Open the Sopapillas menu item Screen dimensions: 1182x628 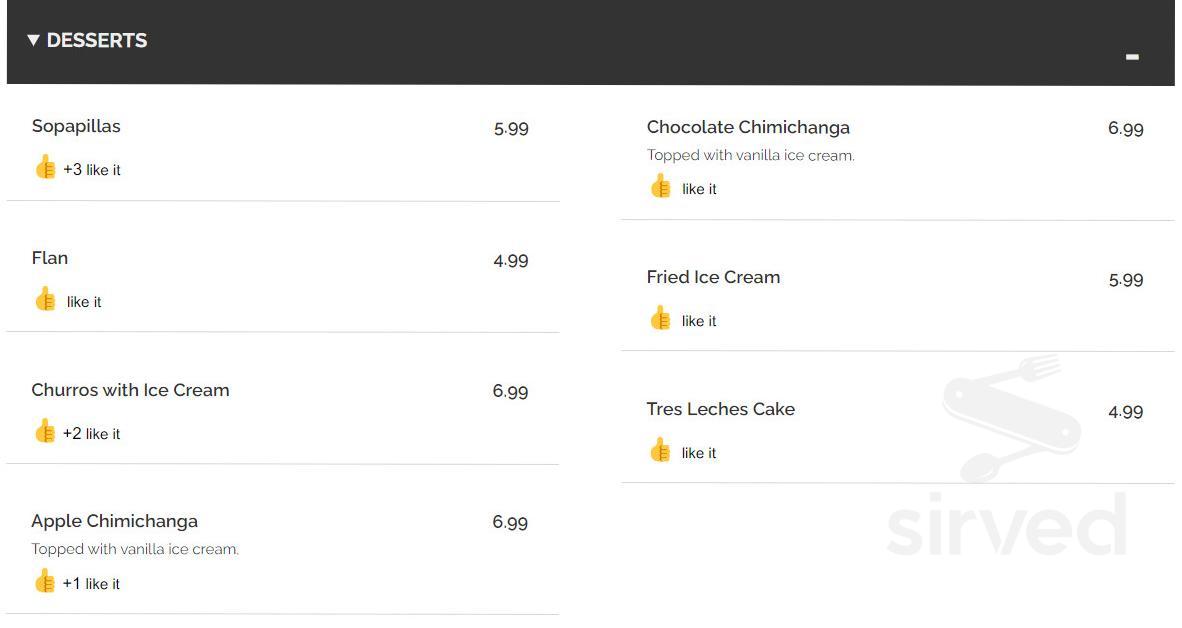(x=76, y=126)
